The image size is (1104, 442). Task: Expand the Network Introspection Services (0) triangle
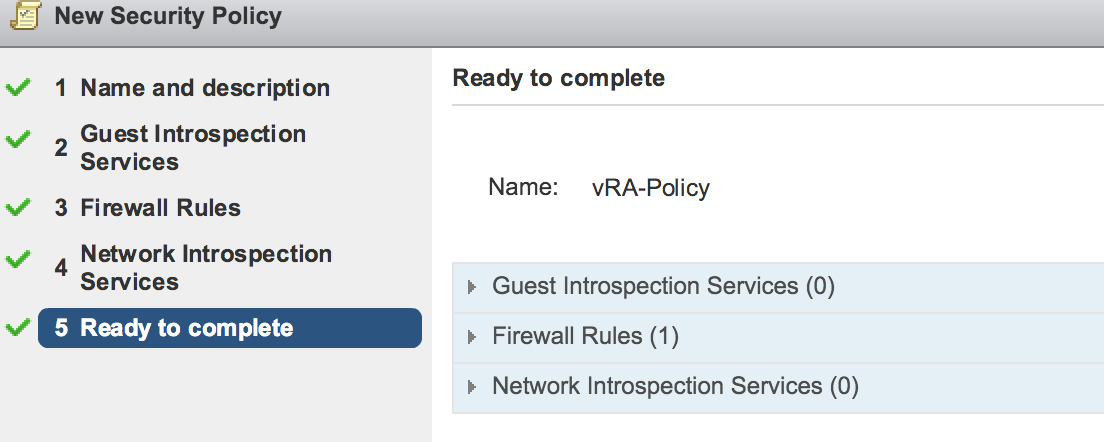pyautogui.click(x=472, y=387)
